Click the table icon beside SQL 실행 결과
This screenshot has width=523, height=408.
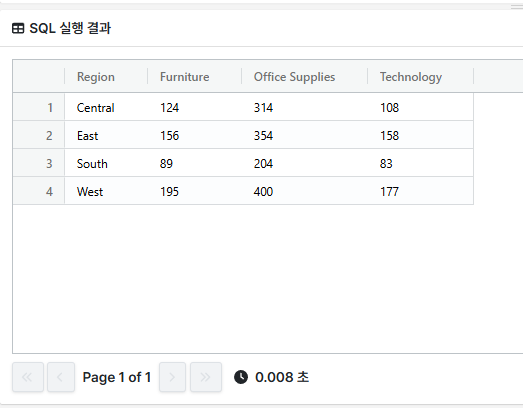click(18, 29)
